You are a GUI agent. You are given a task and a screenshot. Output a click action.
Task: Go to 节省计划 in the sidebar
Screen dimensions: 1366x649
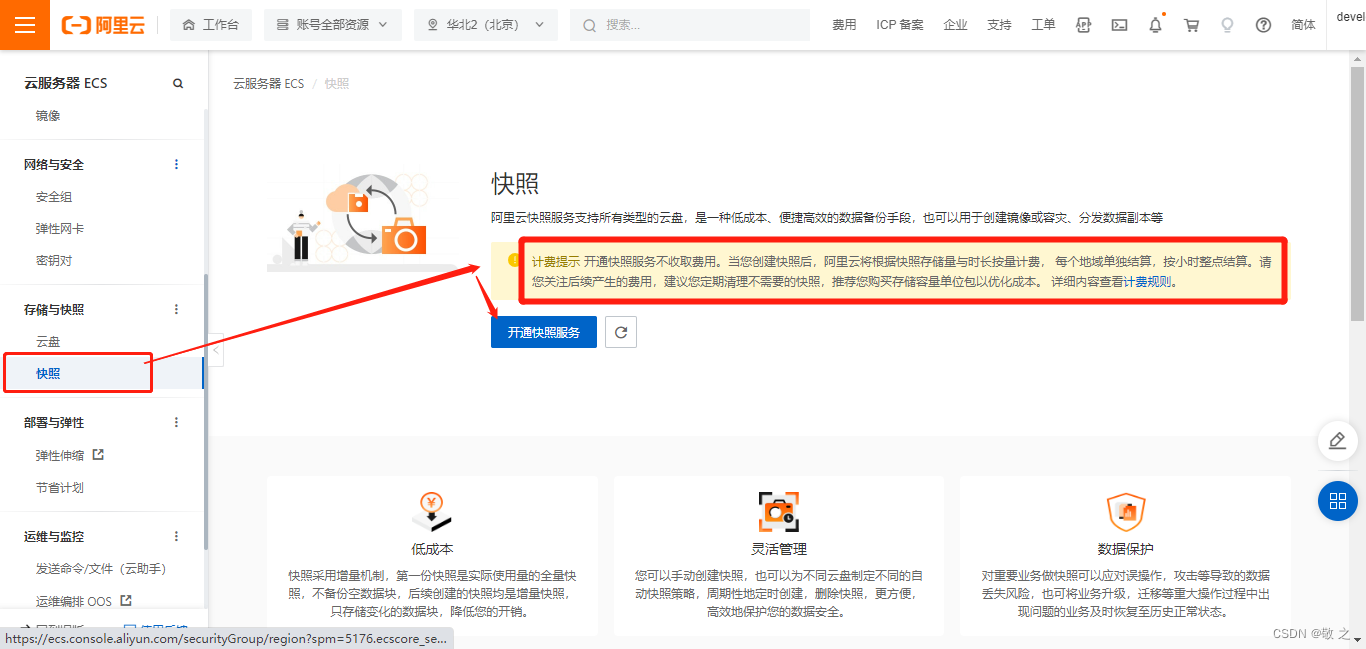click(x=60, y=488)
